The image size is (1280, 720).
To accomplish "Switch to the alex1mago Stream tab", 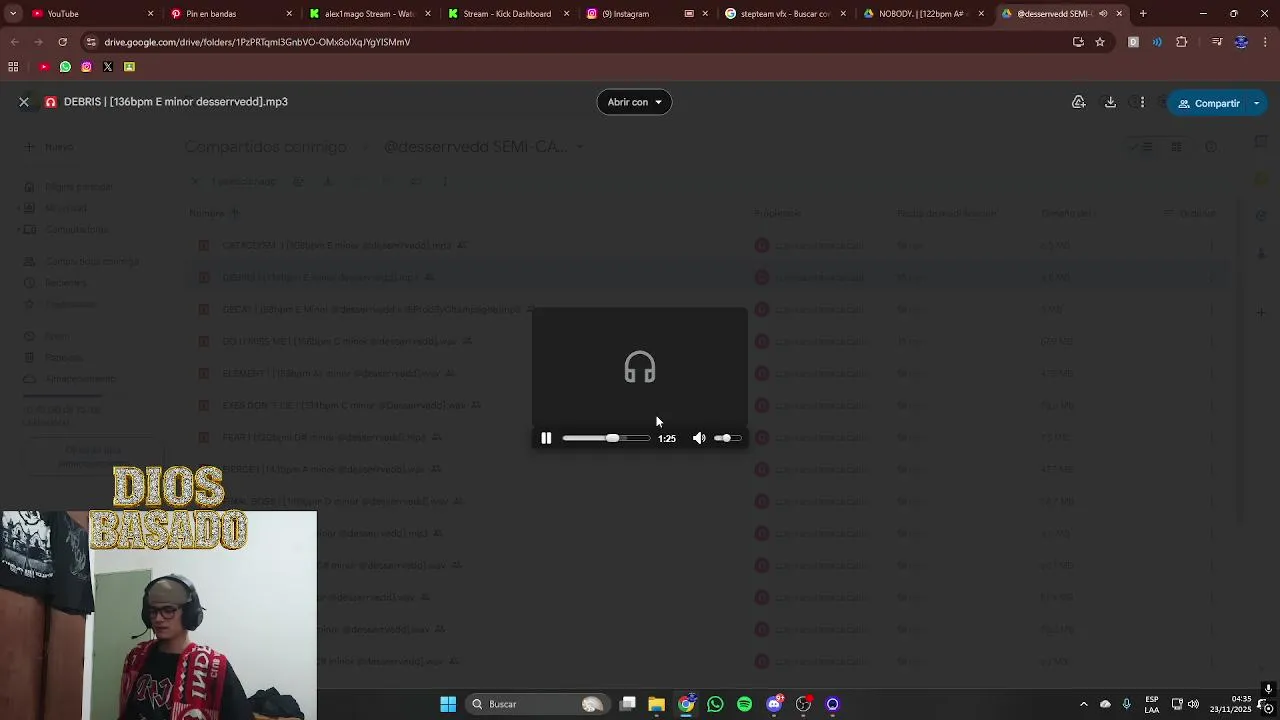I will 370,14.
